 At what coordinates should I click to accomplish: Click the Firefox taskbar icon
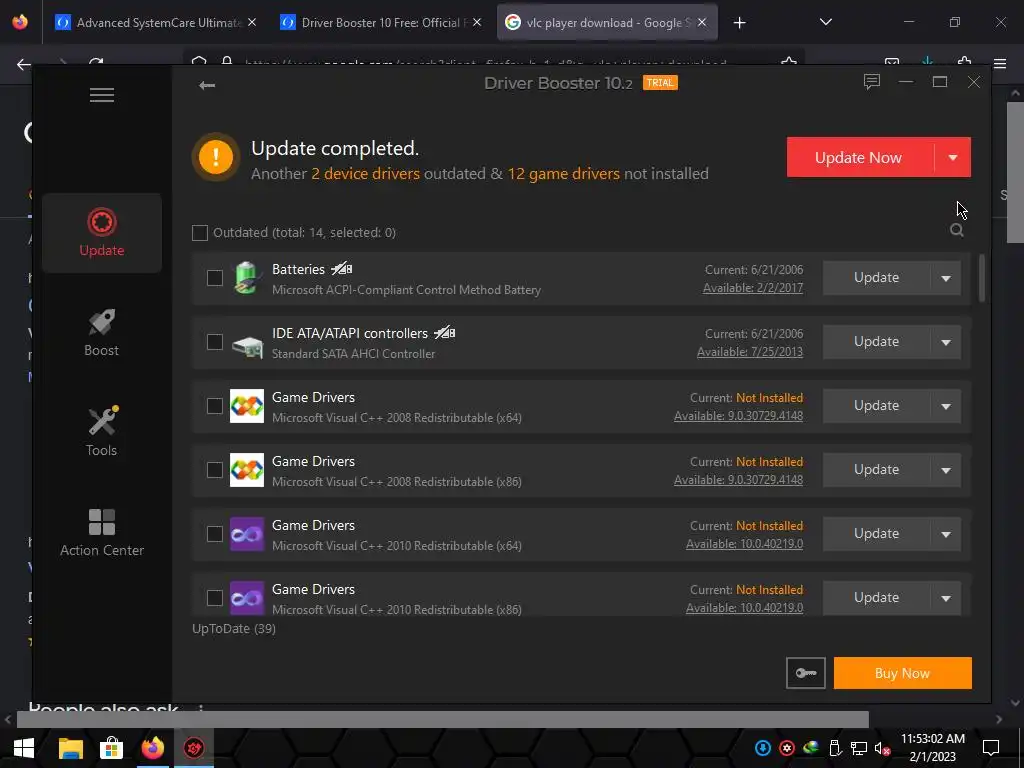pos(153,748)
